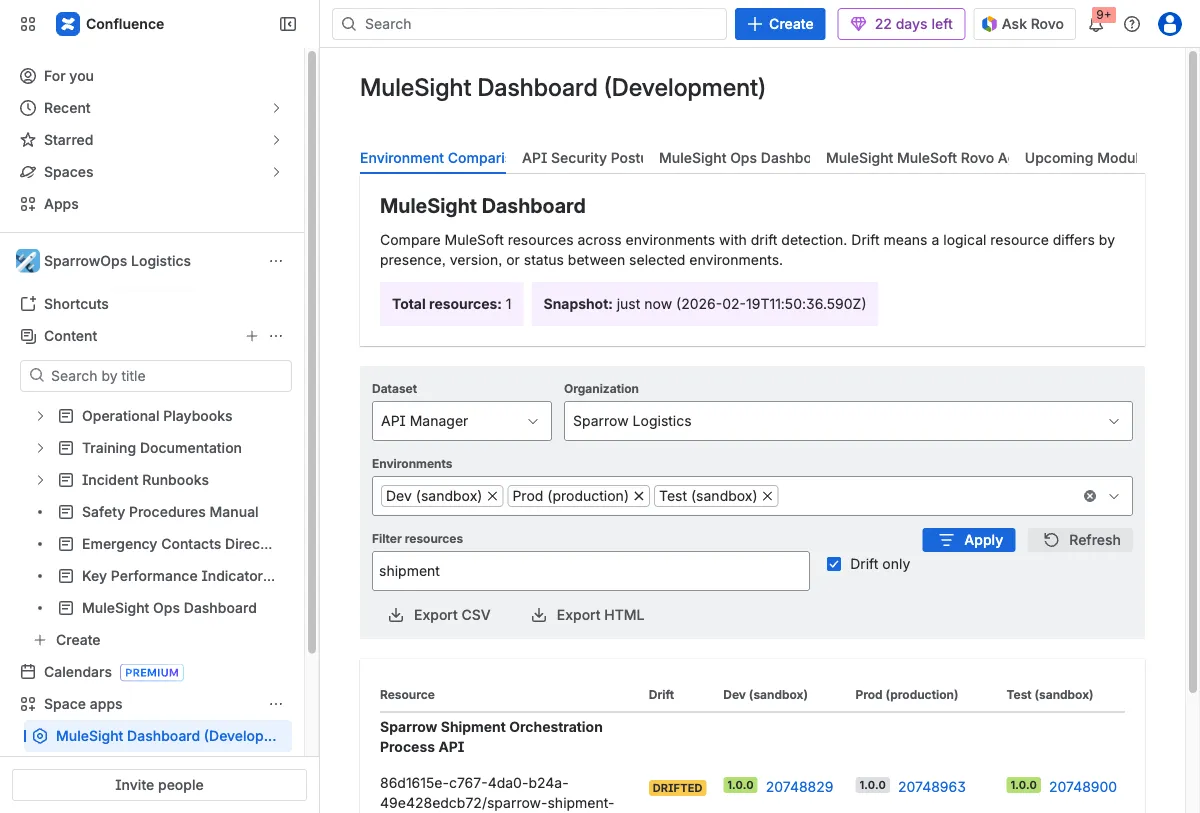Switch to the MuleSight Ops Dashboard tab
Viewport: 1200px width, 813px height.
tap(734, 158)
